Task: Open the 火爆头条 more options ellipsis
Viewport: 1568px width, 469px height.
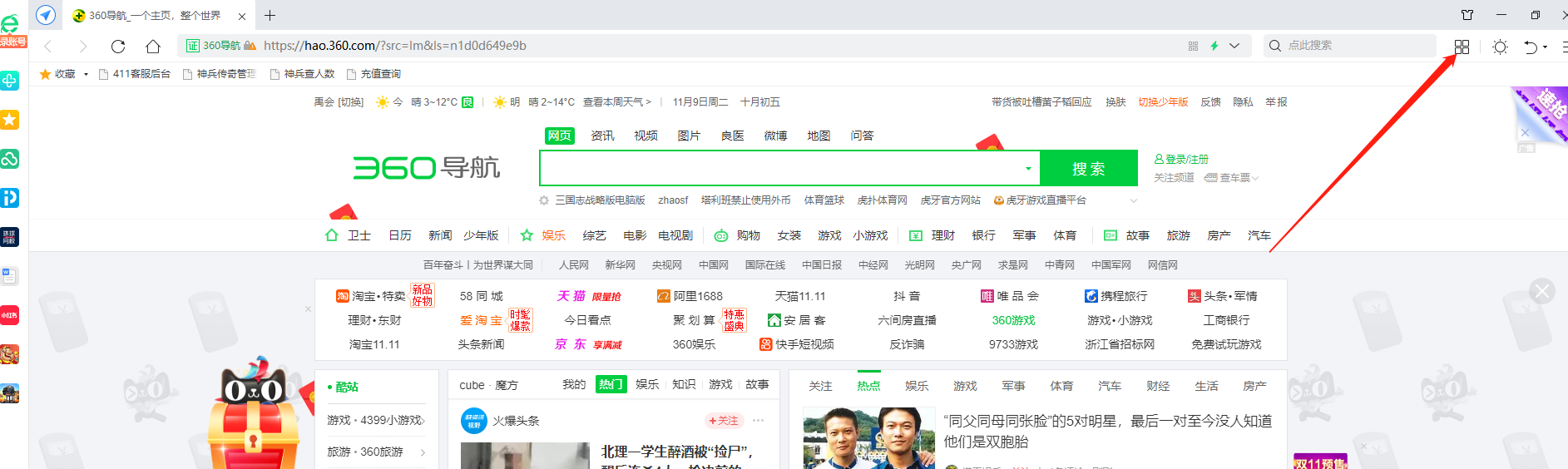Action: [x=758, y=421]
